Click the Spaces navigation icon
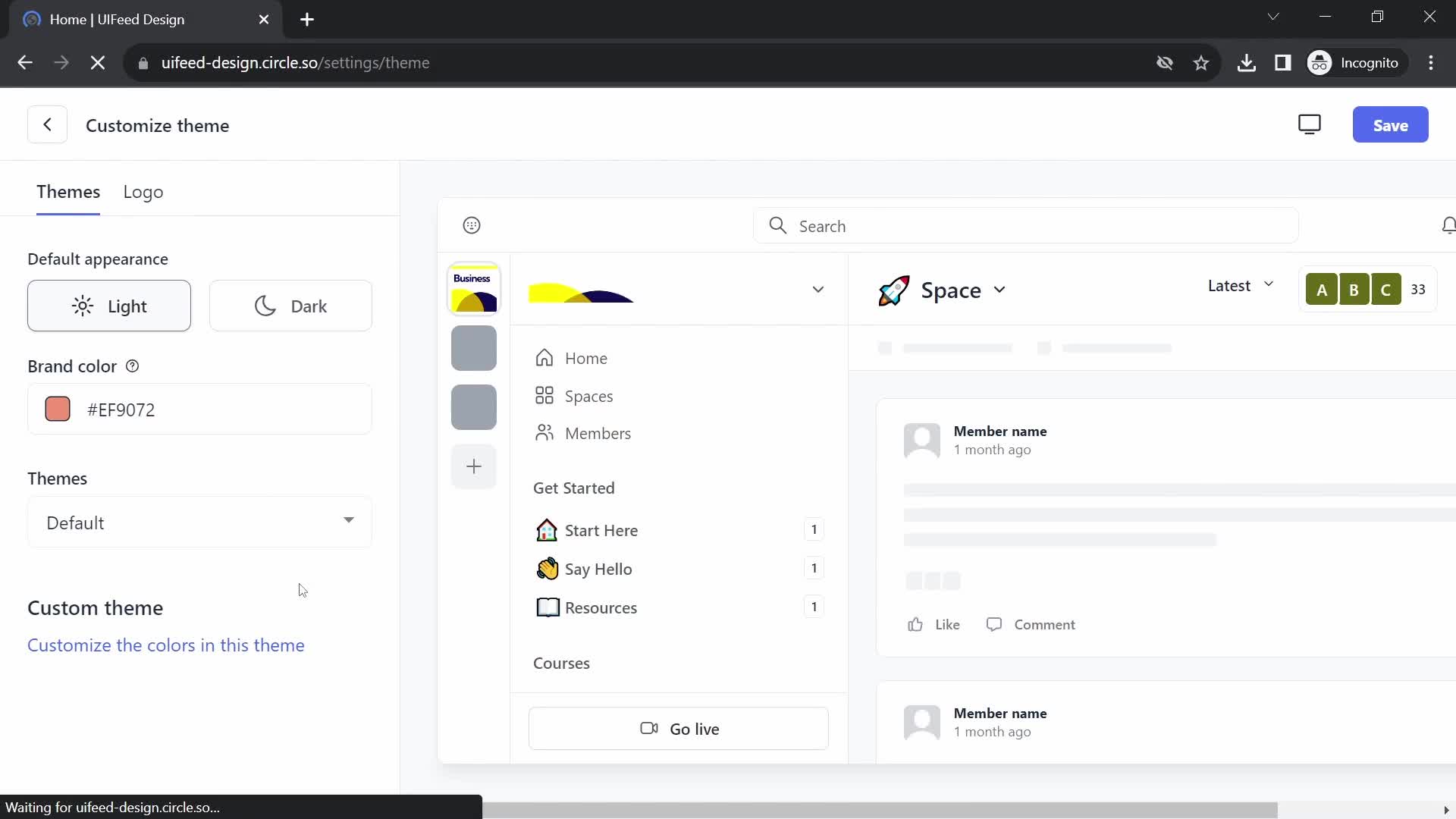This screenshot has width=1456, height=819. click(545, 396)
